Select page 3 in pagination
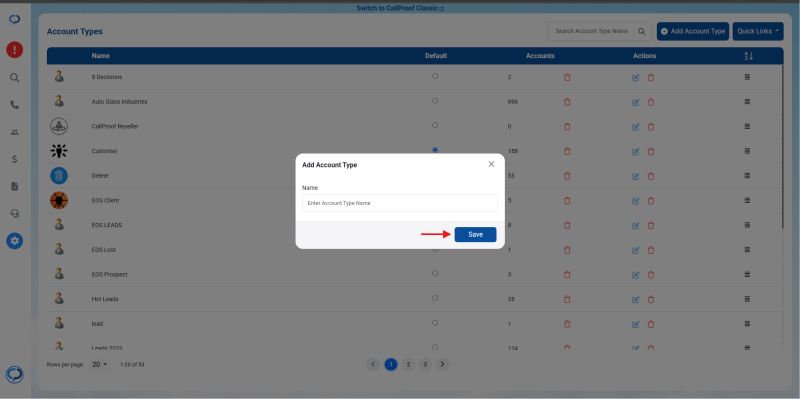 425,364
